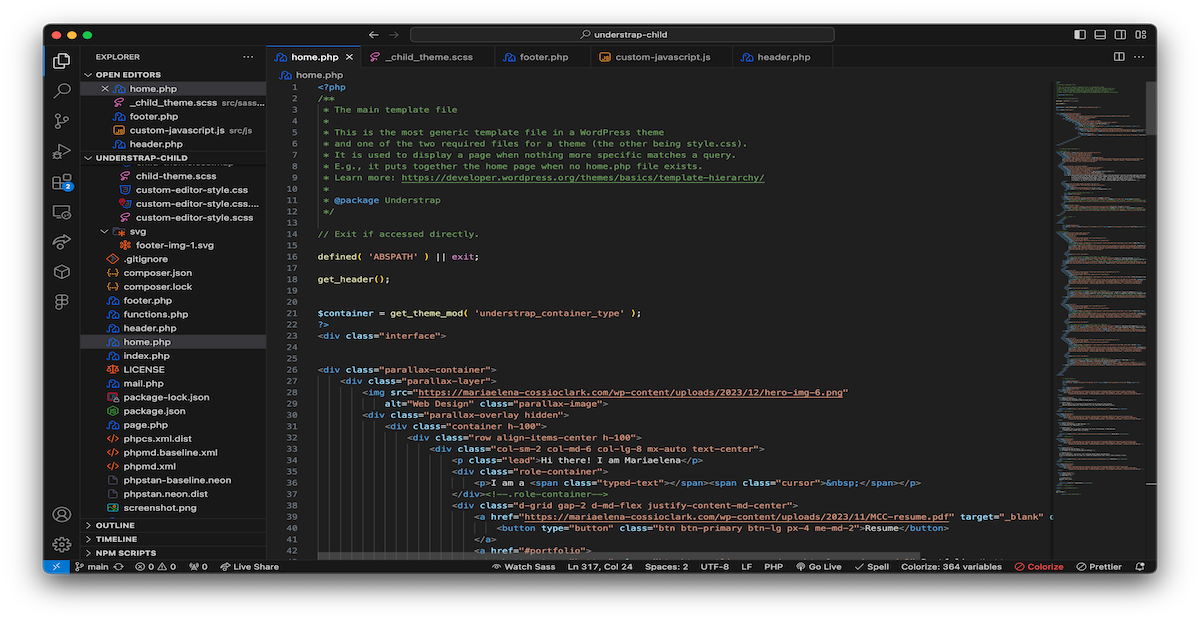Switch to the footer.php editor tab
The height and width of the screenshot is (620, 1200).
[x=543, y=57]
